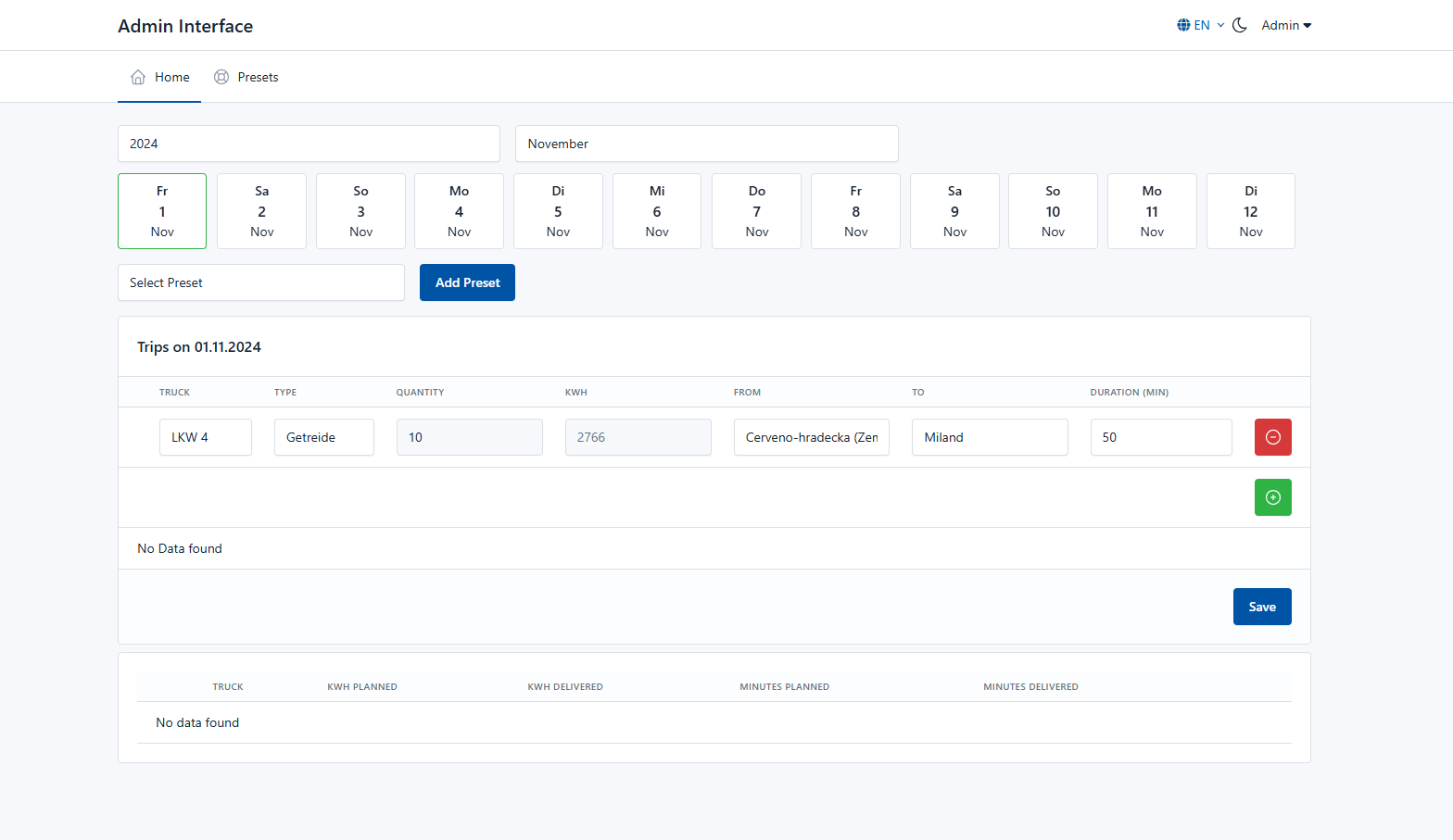This screenshot has height=840, width=1453.
Task: Select So 3 Nov day card
Action: pyautogui.click(x=360, y=211)
